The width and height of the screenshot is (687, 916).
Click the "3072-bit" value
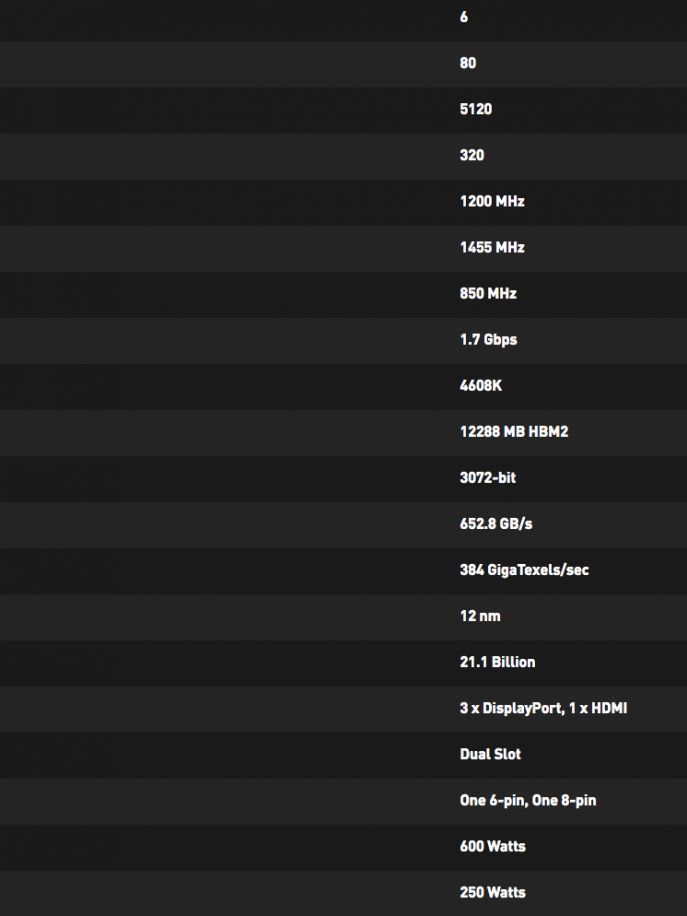point(488,477)
